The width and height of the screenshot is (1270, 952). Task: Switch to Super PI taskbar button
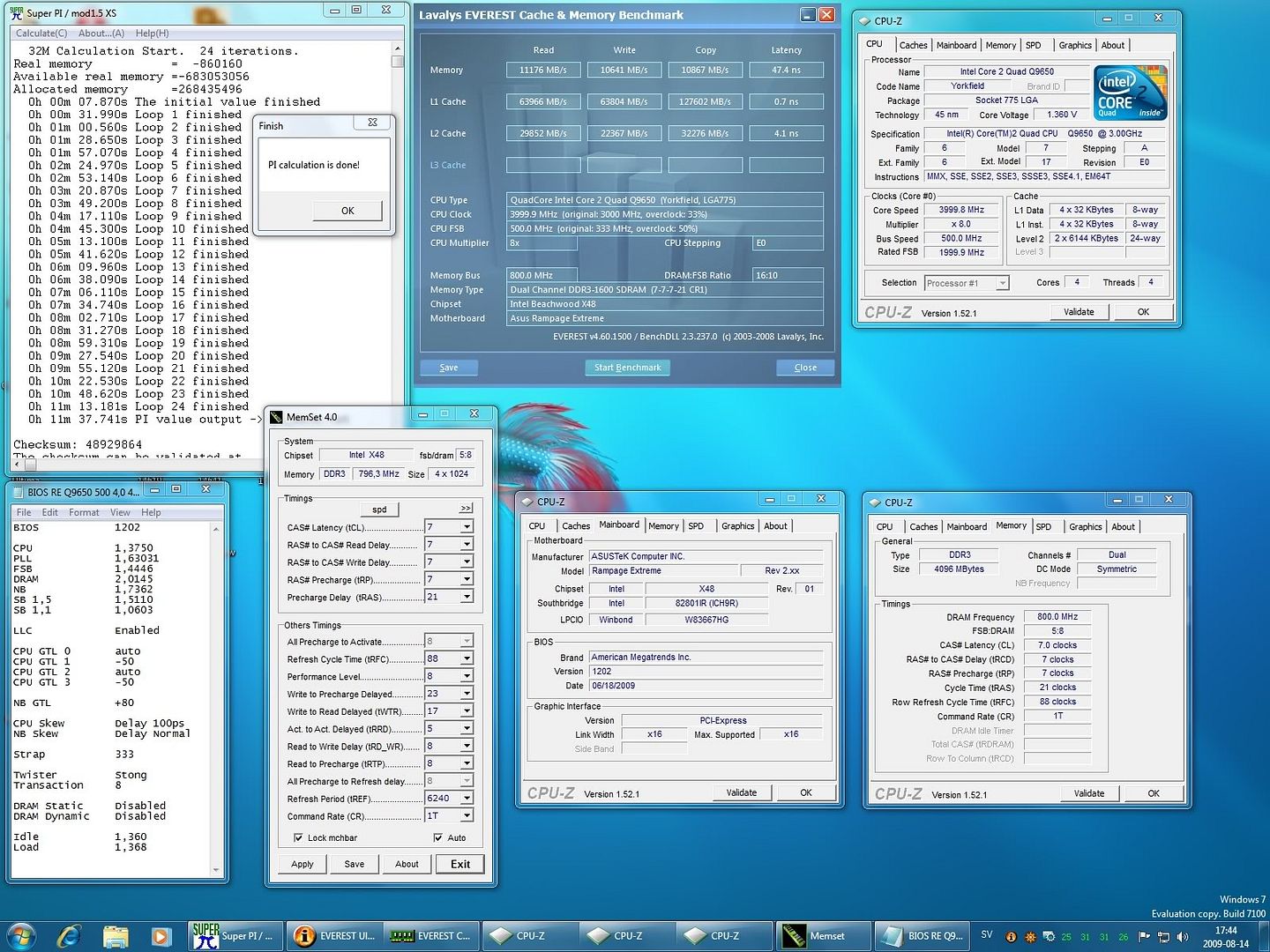point(236,935)
